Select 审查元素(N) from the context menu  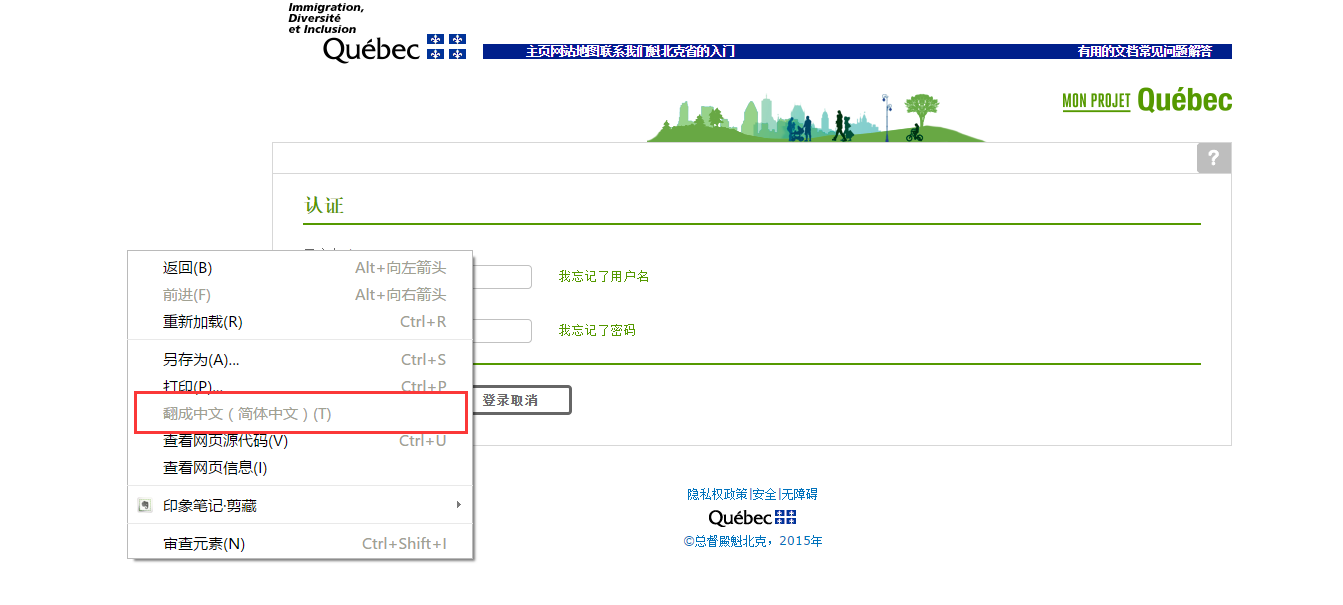(x=204, y=544)
